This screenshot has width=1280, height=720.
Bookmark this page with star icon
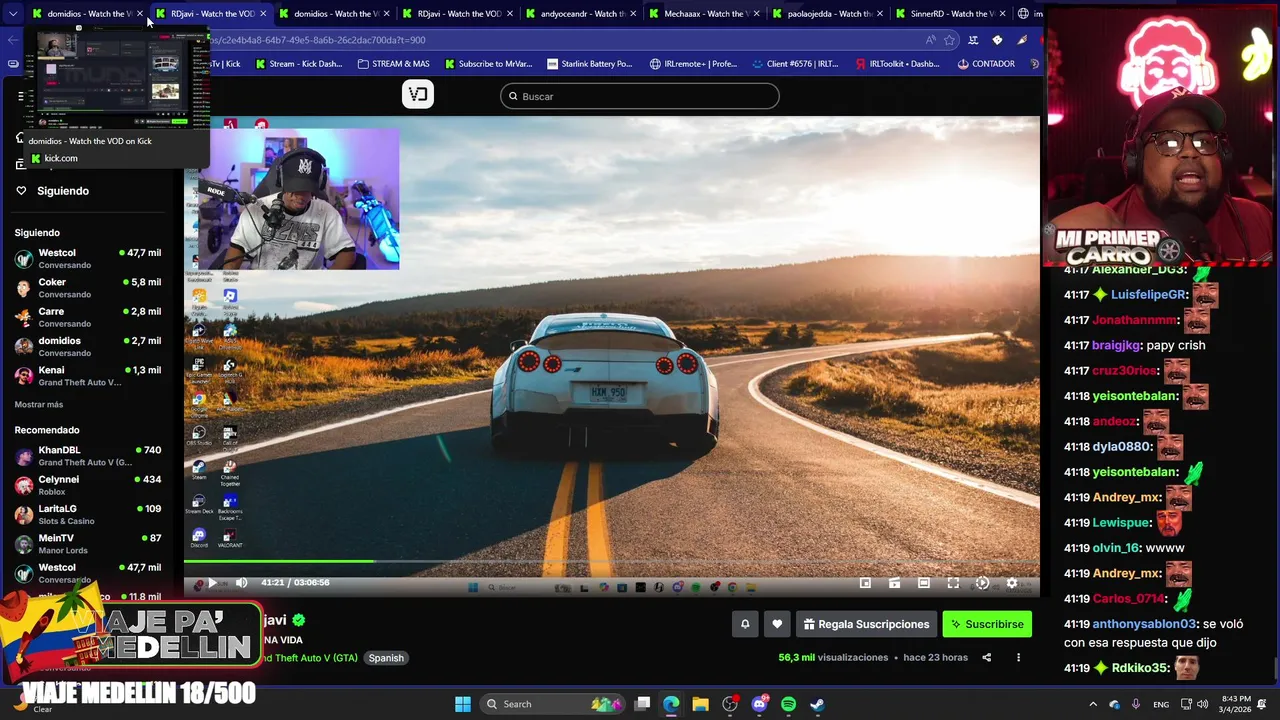pos(949,40)
